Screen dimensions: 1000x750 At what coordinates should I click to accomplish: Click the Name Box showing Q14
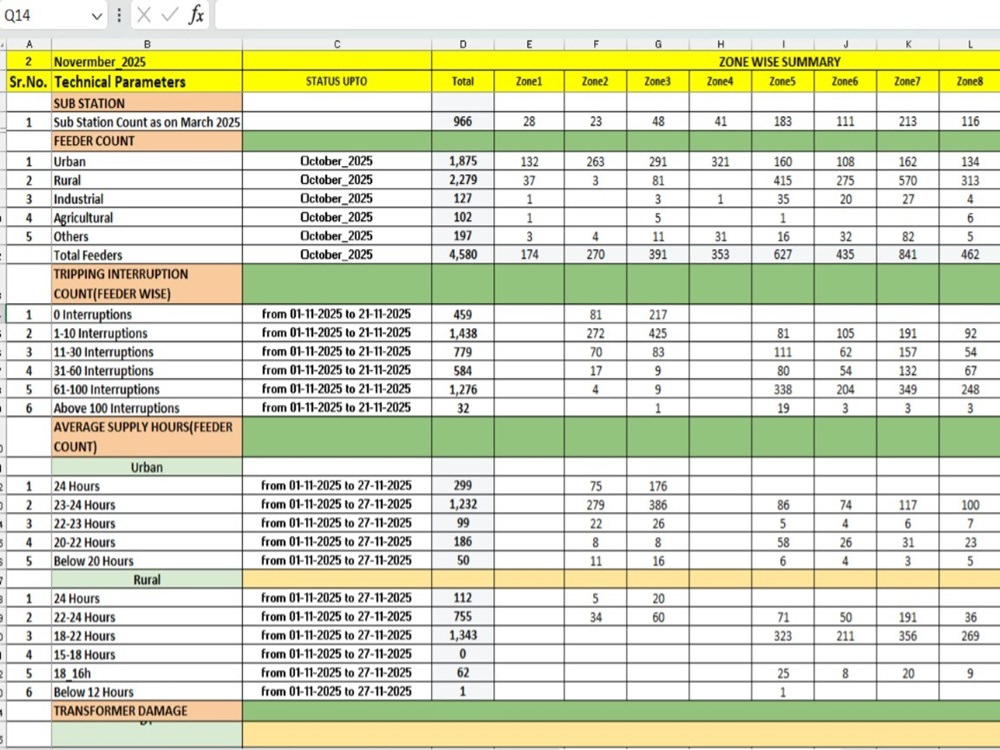pos(46,15)
